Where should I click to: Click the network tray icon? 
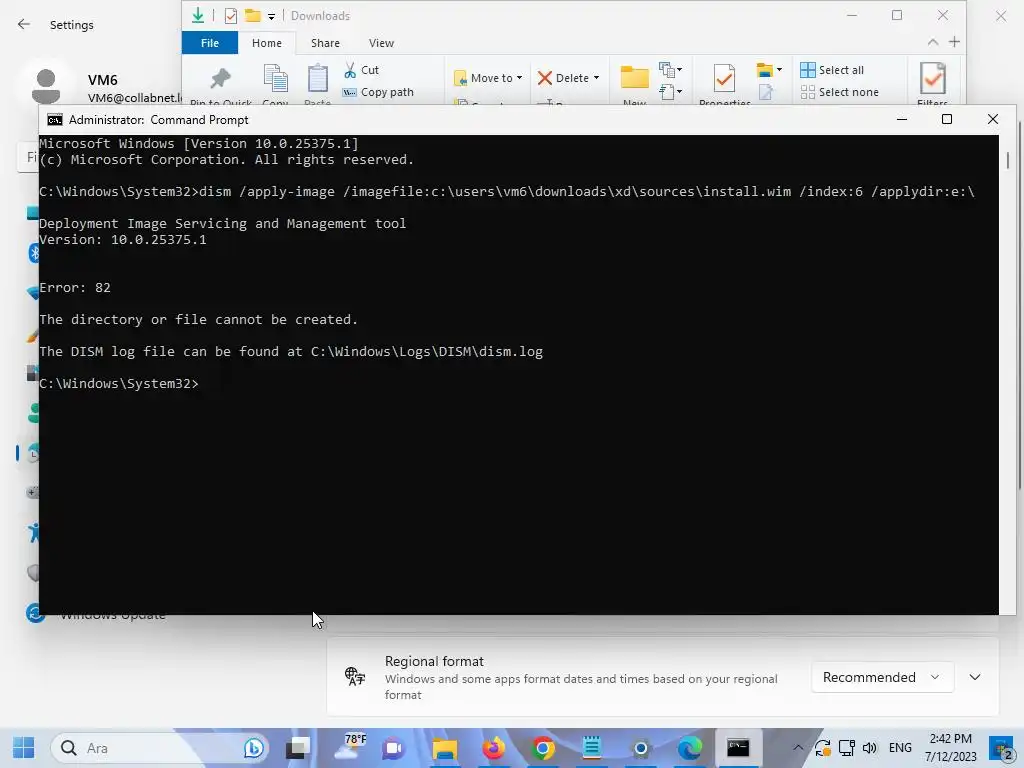846,748
